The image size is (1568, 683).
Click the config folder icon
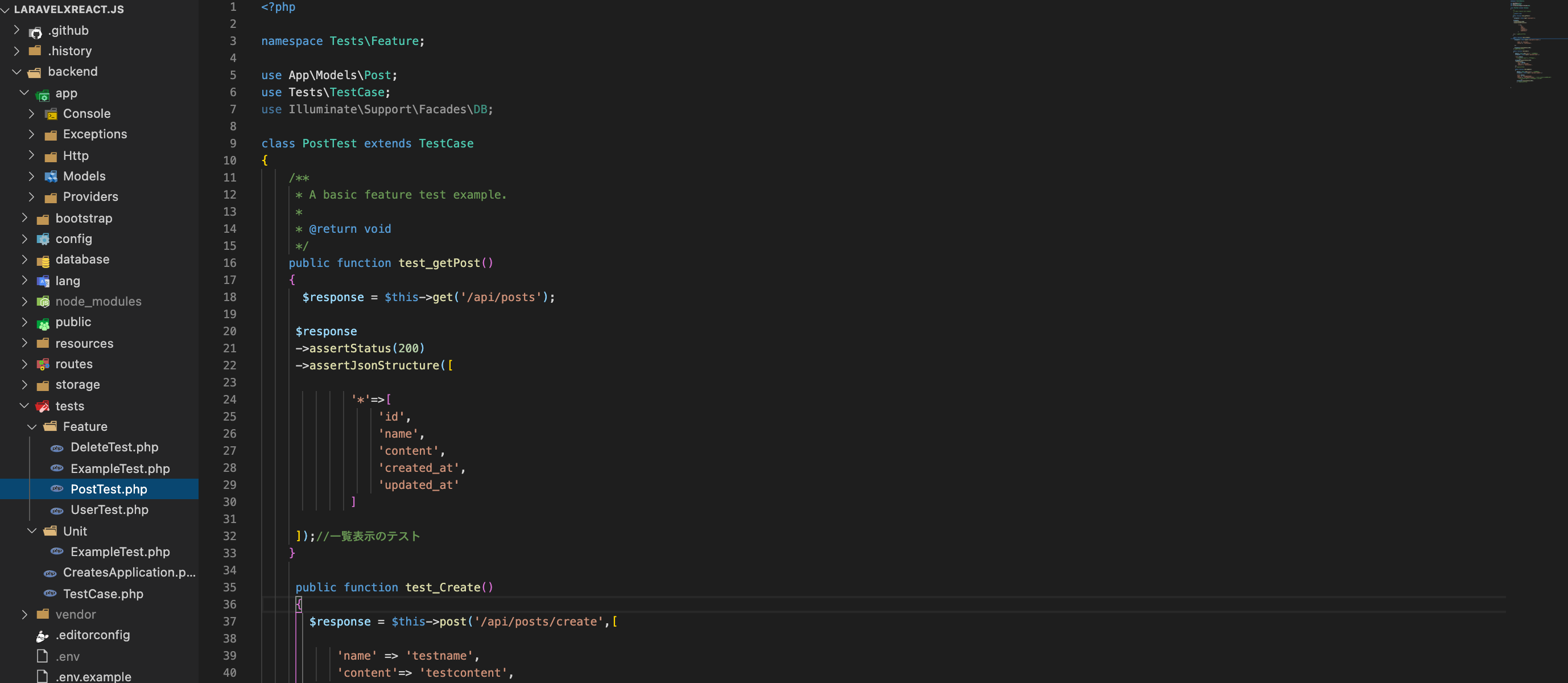pyautogui.click(x=43, y=239)
